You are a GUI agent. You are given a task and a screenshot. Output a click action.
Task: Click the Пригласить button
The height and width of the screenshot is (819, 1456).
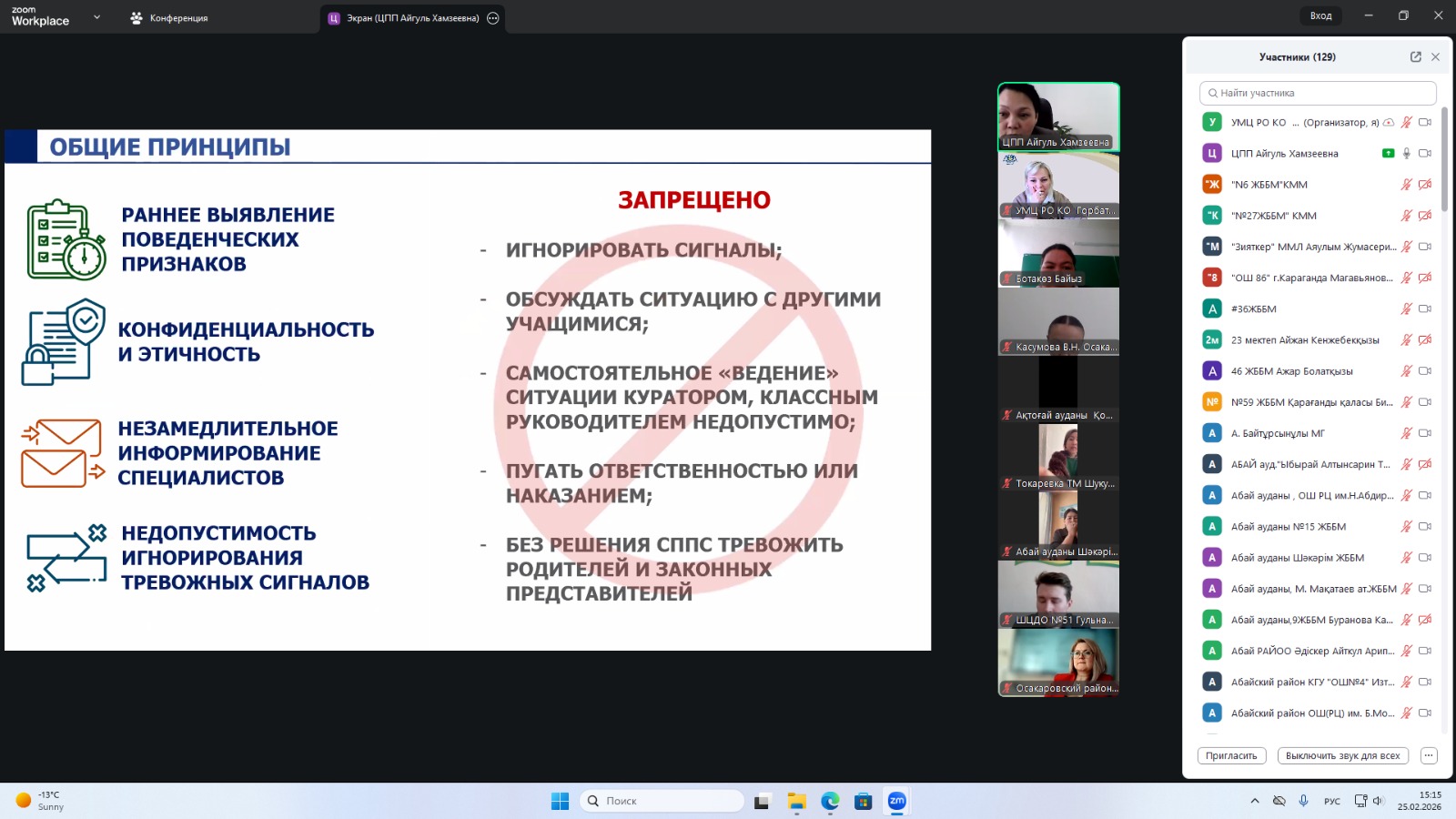tap(1231, 755)
